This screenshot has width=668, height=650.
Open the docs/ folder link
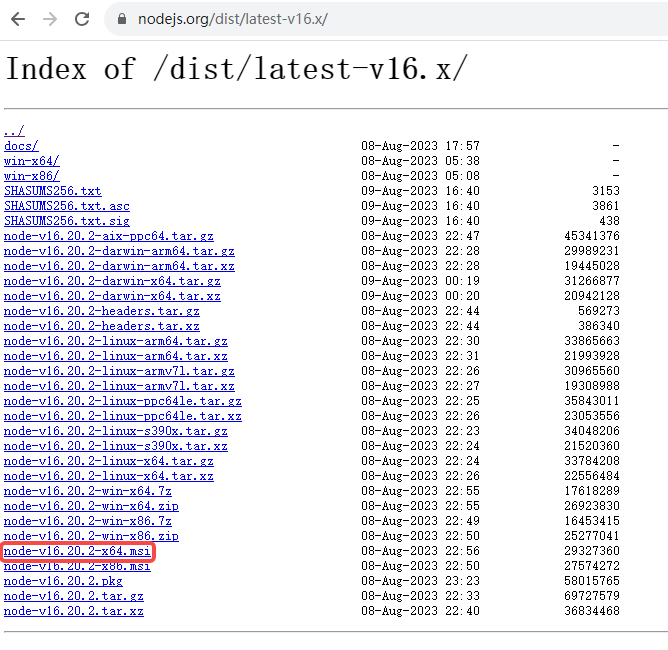(x=21, y=146)
